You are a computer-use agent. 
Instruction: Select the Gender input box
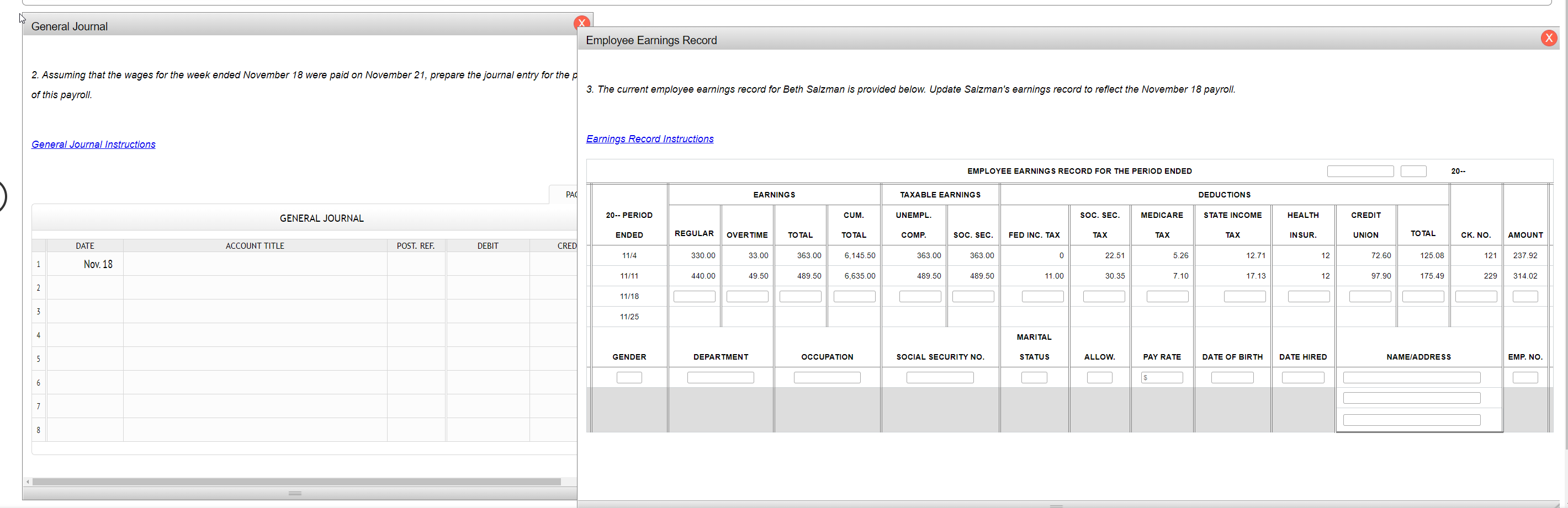coord(629,377)
